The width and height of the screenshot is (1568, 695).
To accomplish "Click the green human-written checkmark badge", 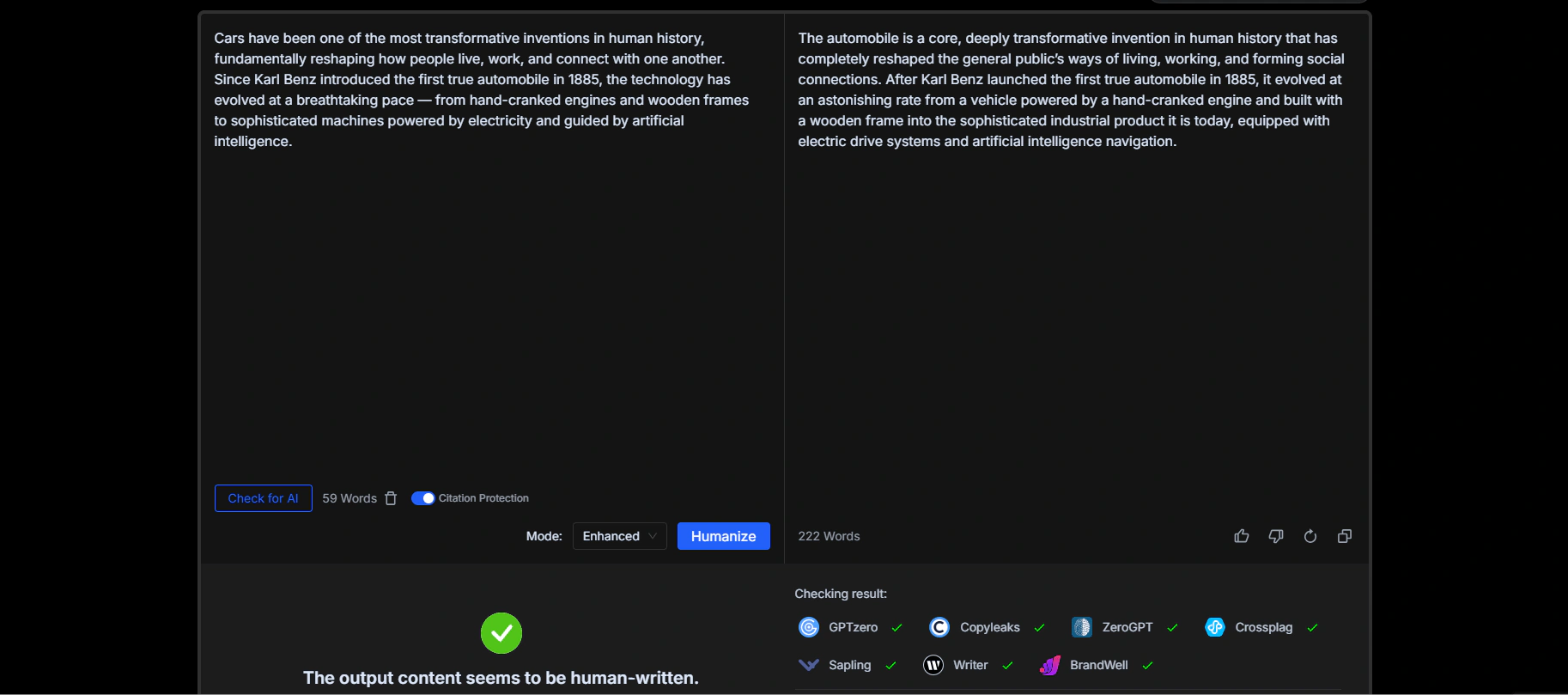I will (x=501, y=633).
